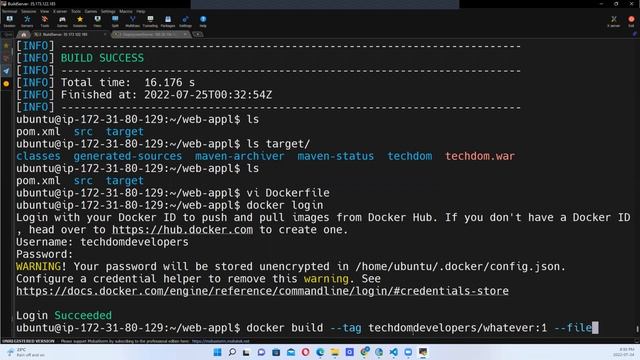Click the MultiExec toolbar icon
Image resolution: width=640 pixels, height=360 pixels.
pos(132,21)
